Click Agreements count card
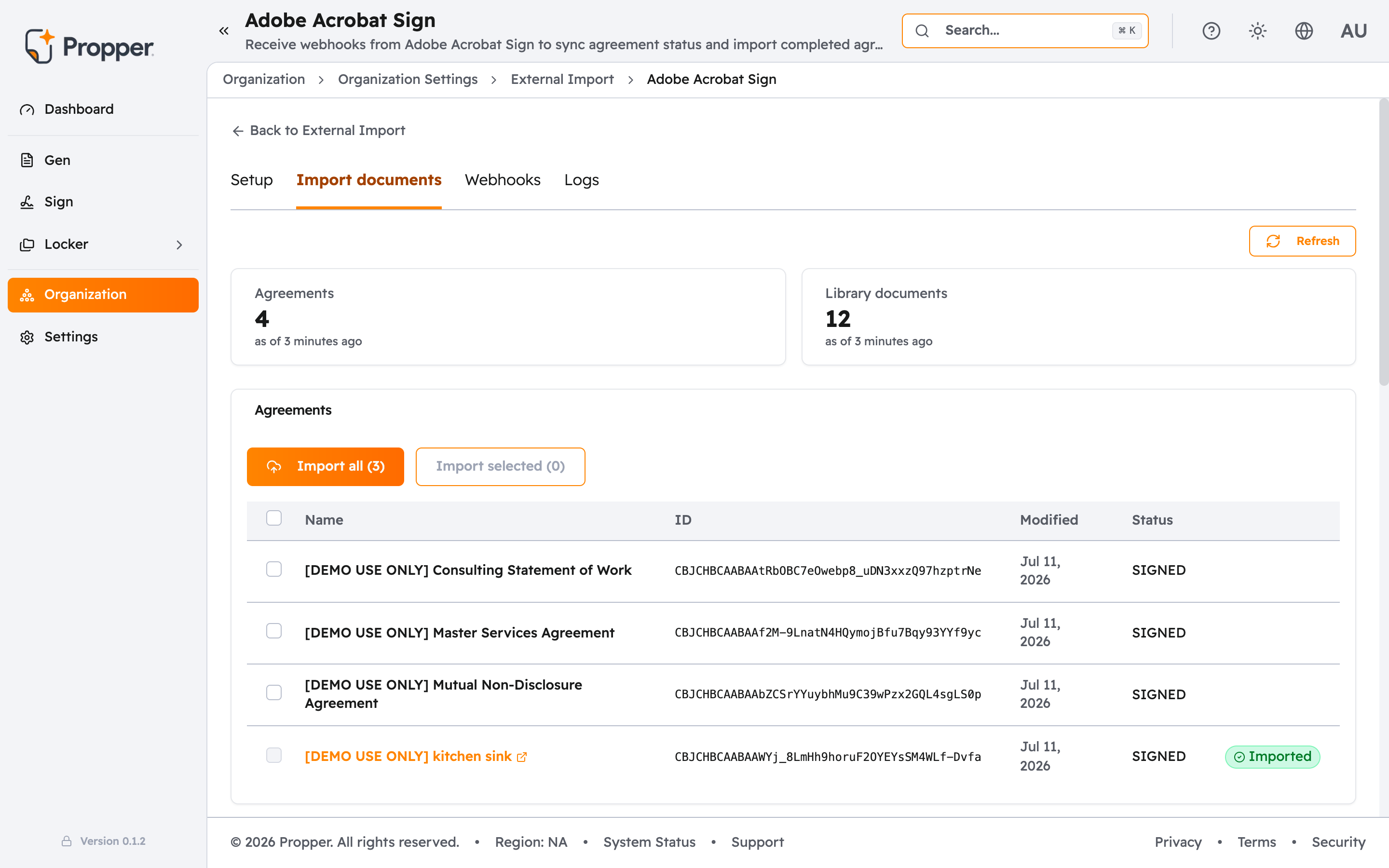Screen dimensions: 1389x868 pos(508,317)
